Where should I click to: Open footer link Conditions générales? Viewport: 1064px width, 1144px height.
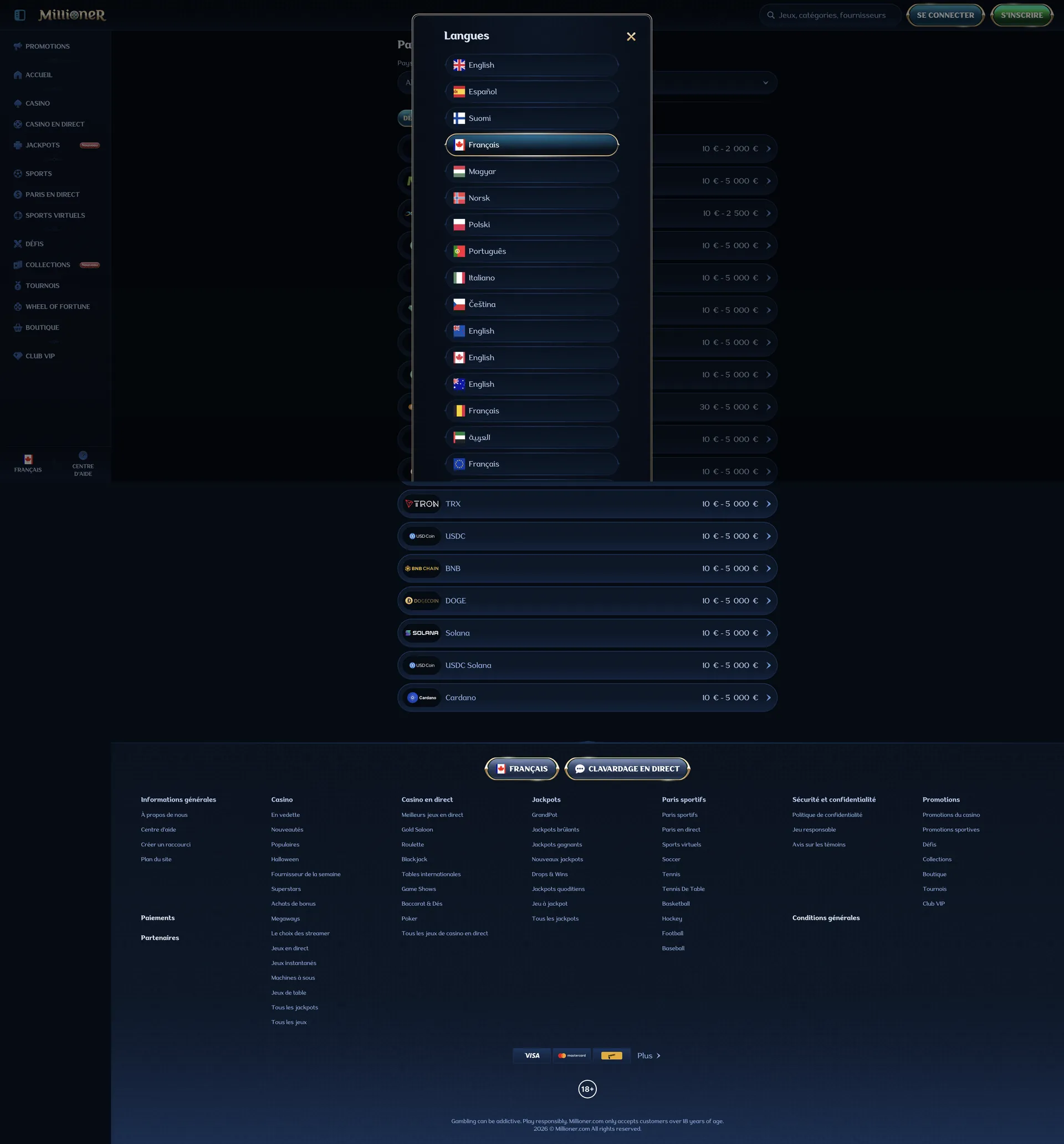point(826,918)
